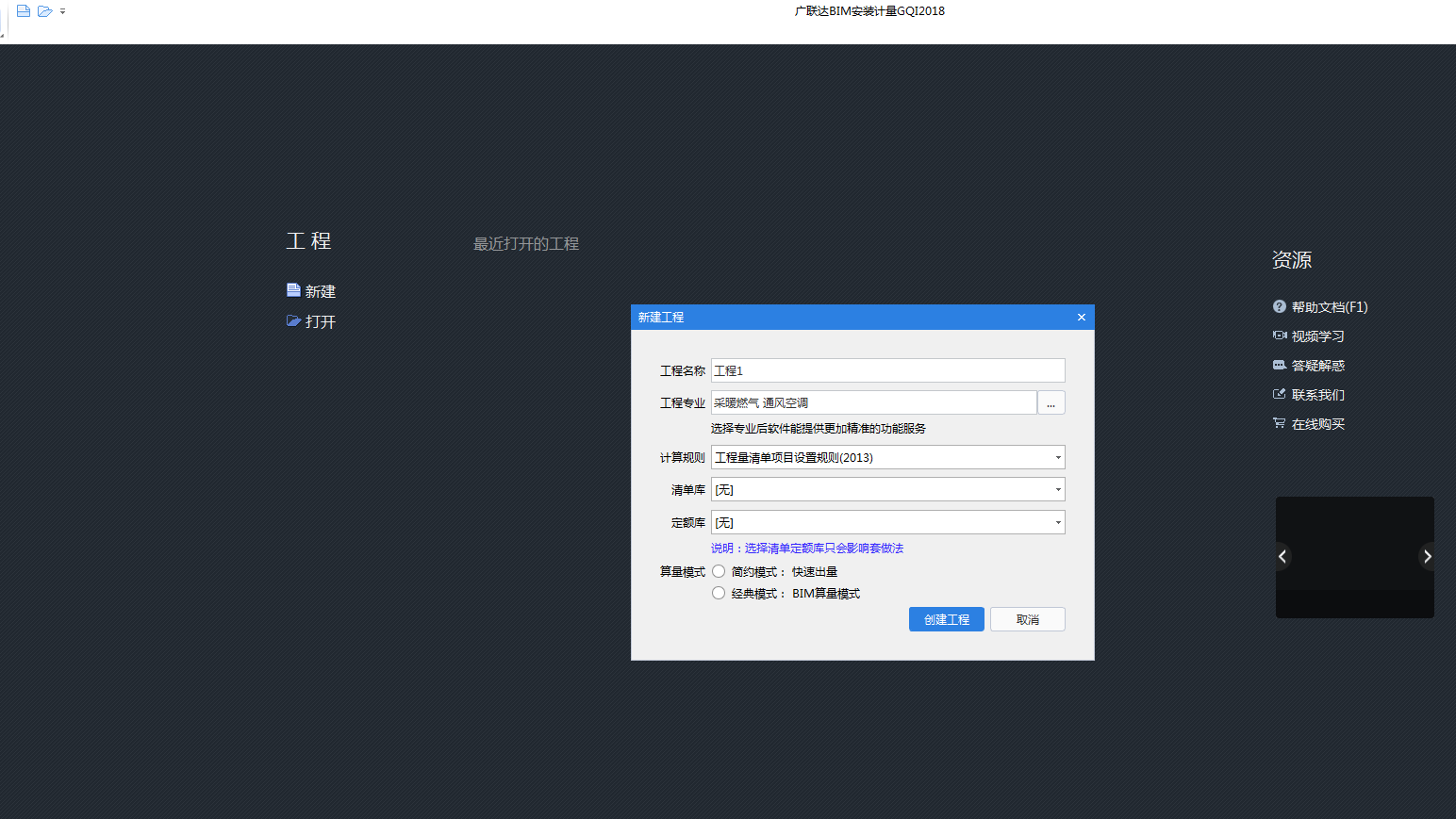Image resolution: width=1456 pixels, height=819 pixels.
Task: Click the 打开 link under 工程
Action: (x=321, y=321)
